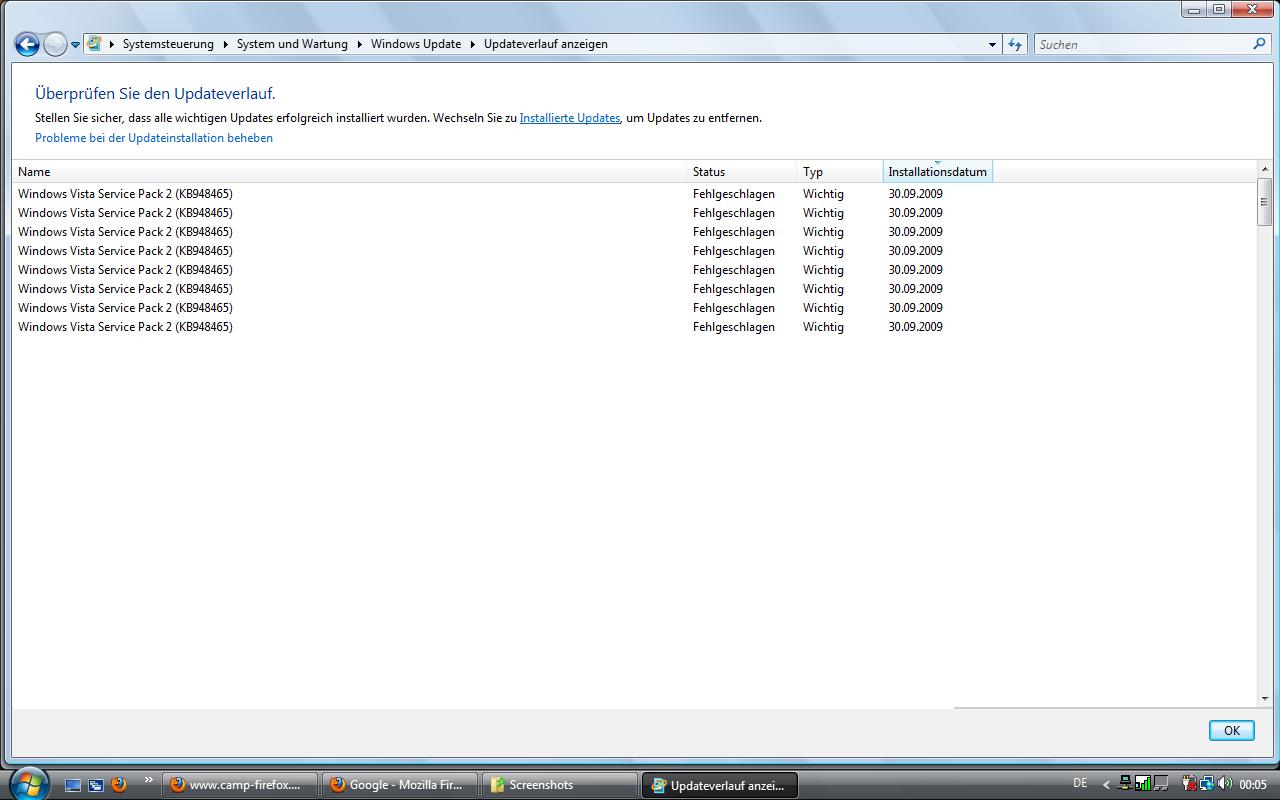Open the Installierte Updates link
The image size is (1280, 800).
tap(570, 118)
